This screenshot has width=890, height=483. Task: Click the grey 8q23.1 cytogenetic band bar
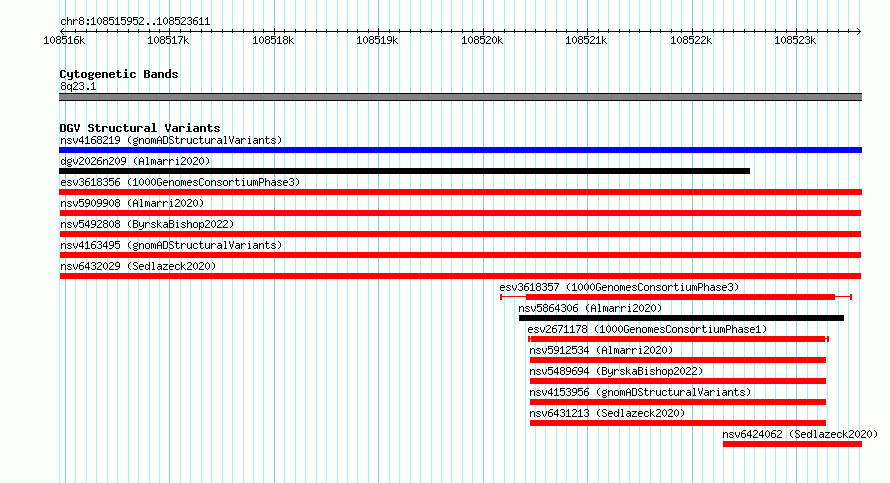(460, 97)
